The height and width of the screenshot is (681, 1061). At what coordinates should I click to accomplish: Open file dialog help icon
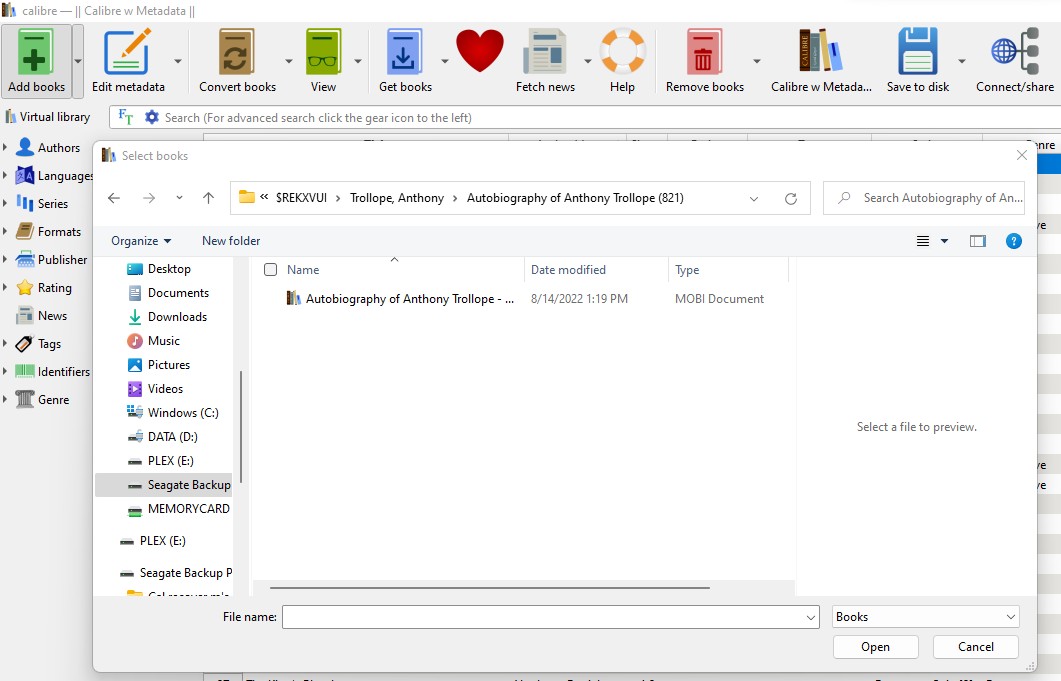pyautogui.click(x=1014, y=241)
